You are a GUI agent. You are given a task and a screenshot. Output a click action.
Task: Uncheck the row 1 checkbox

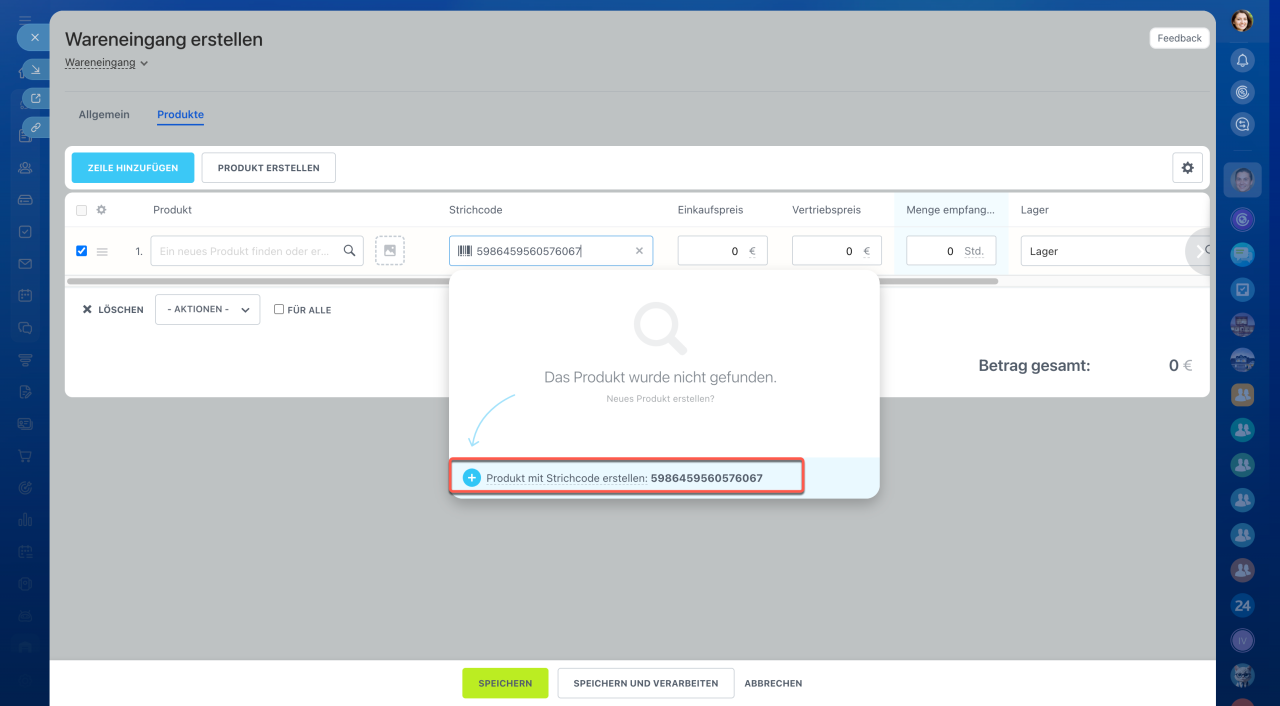[82, 251]
